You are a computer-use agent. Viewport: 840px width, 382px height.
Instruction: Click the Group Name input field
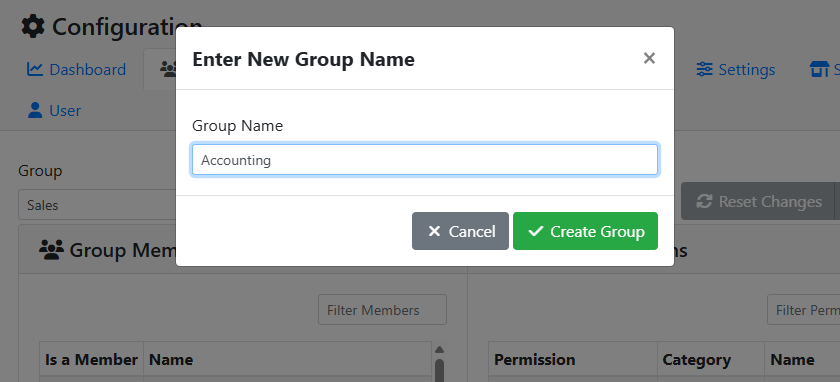click(x=425, y=160)
